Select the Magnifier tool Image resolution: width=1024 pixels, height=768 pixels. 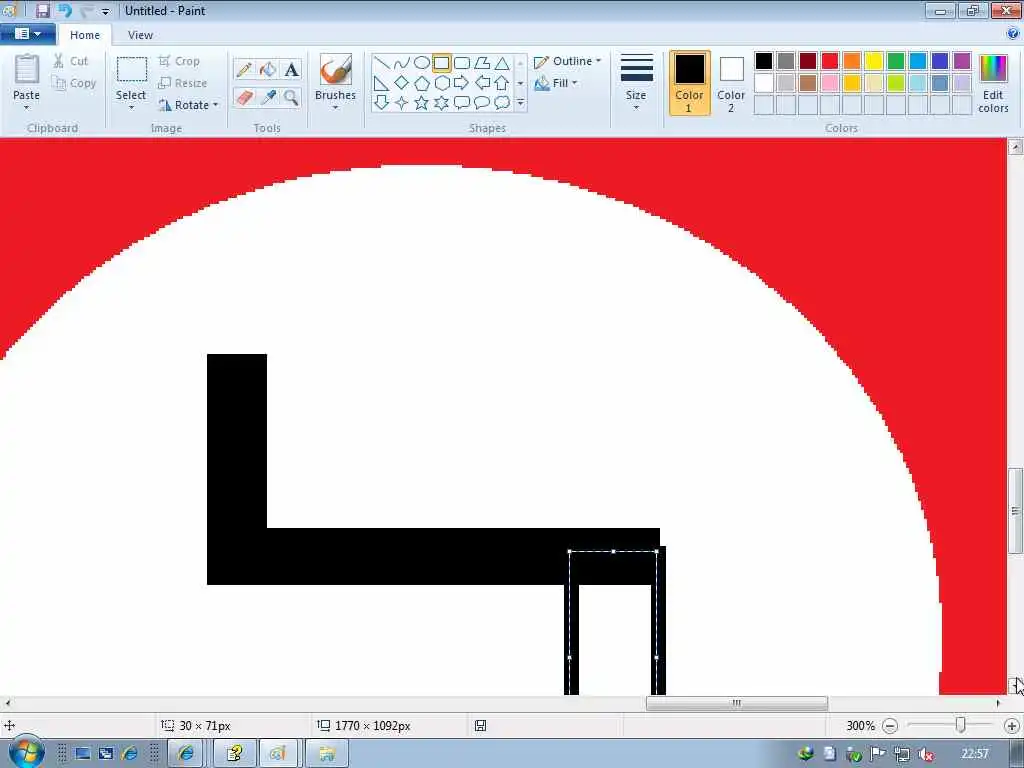point(291,97)
